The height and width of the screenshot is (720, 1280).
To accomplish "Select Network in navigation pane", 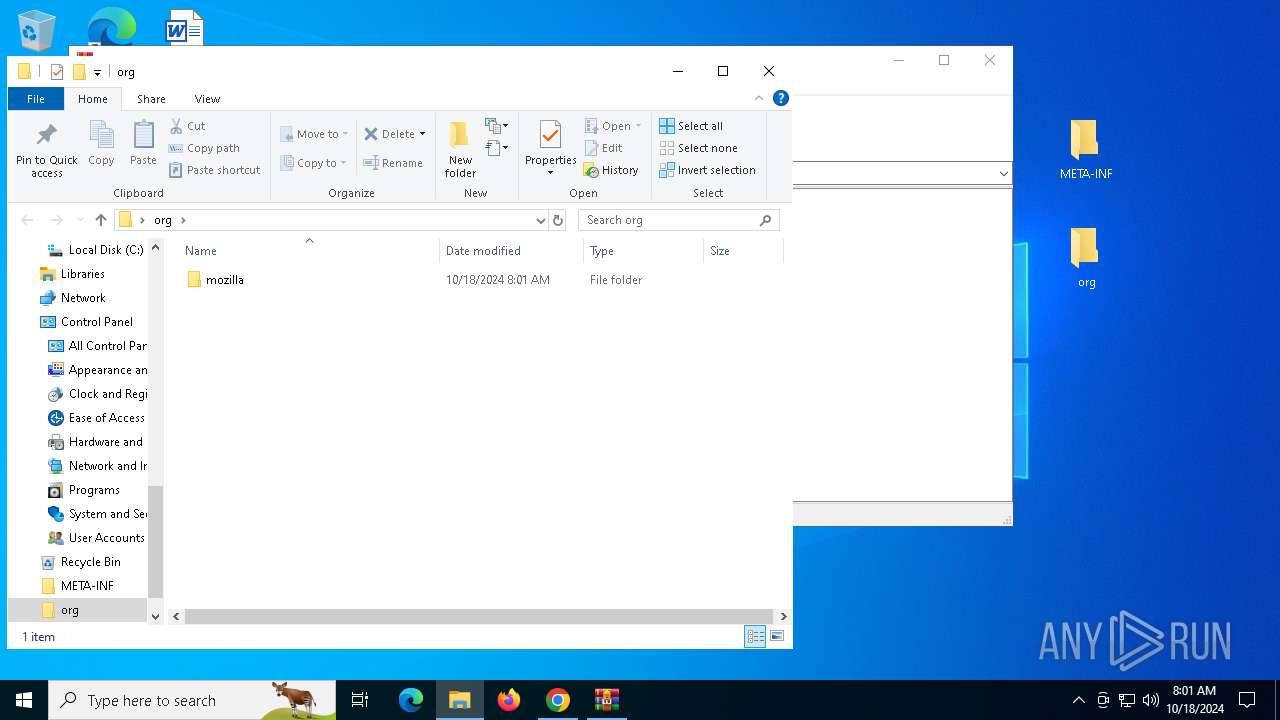I will [x=72, y=298].
